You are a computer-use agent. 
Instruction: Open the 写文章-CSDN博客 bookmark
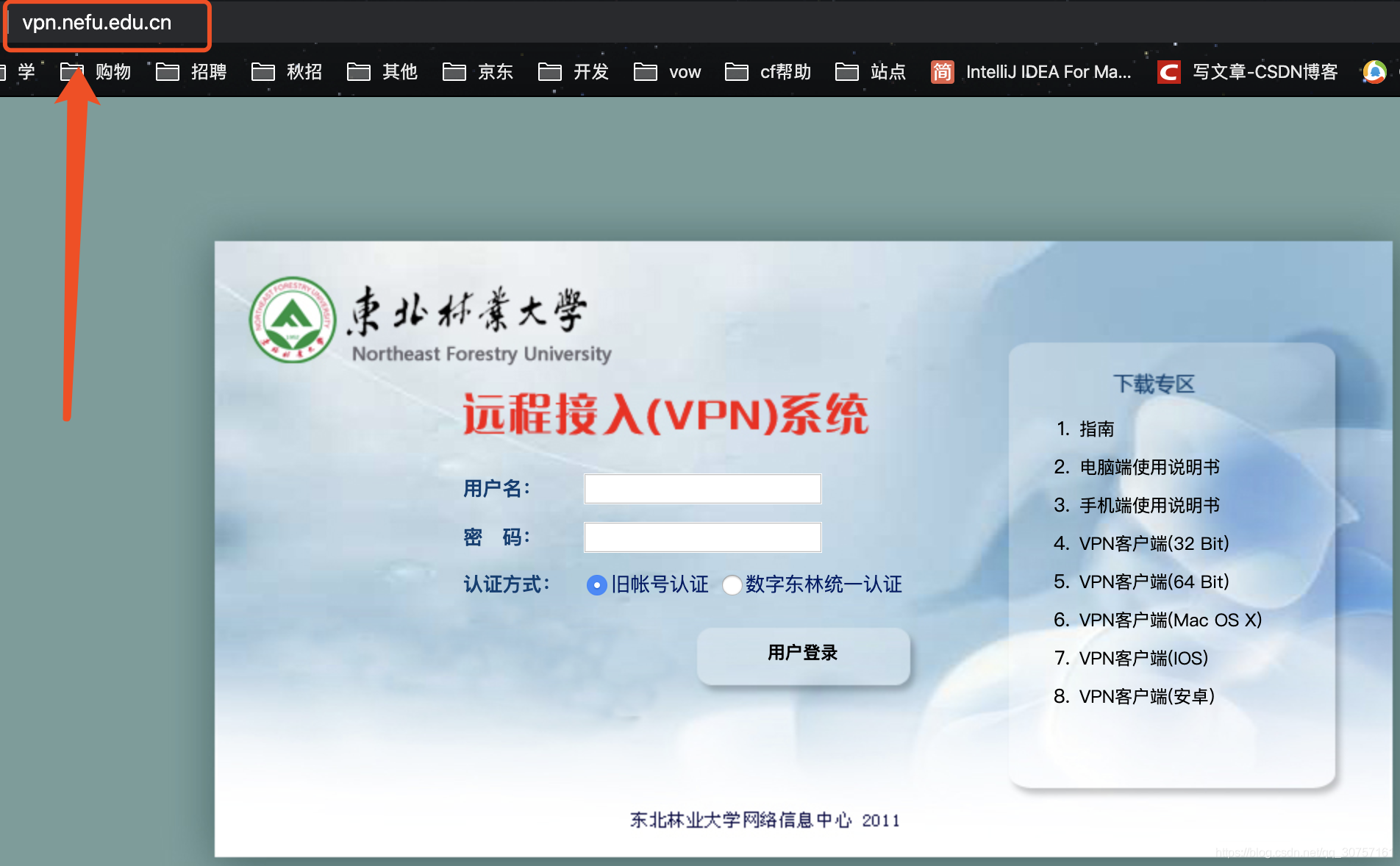(x=1247, y=72)
